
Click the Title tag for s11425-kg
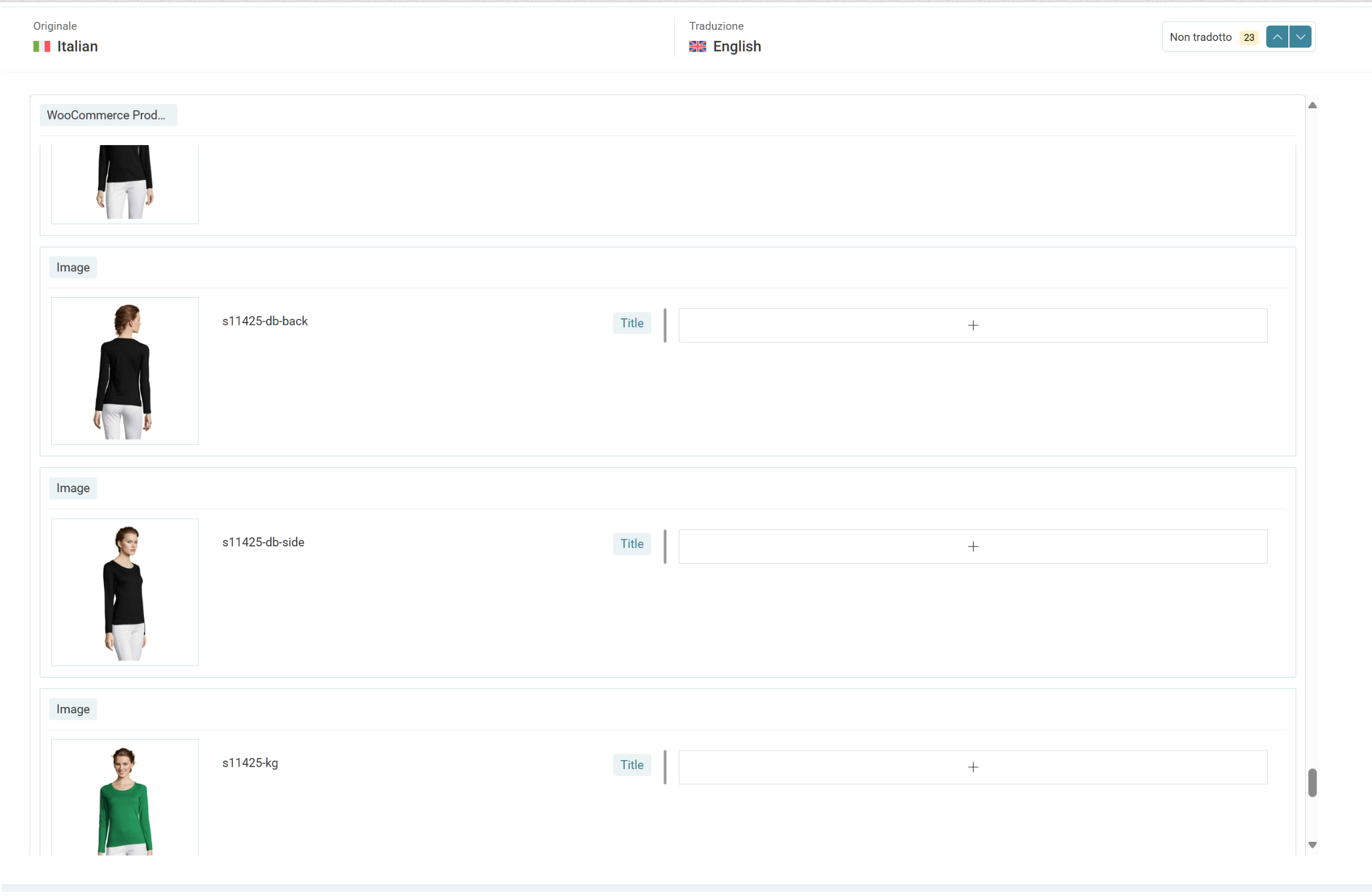tap(632, 765)
